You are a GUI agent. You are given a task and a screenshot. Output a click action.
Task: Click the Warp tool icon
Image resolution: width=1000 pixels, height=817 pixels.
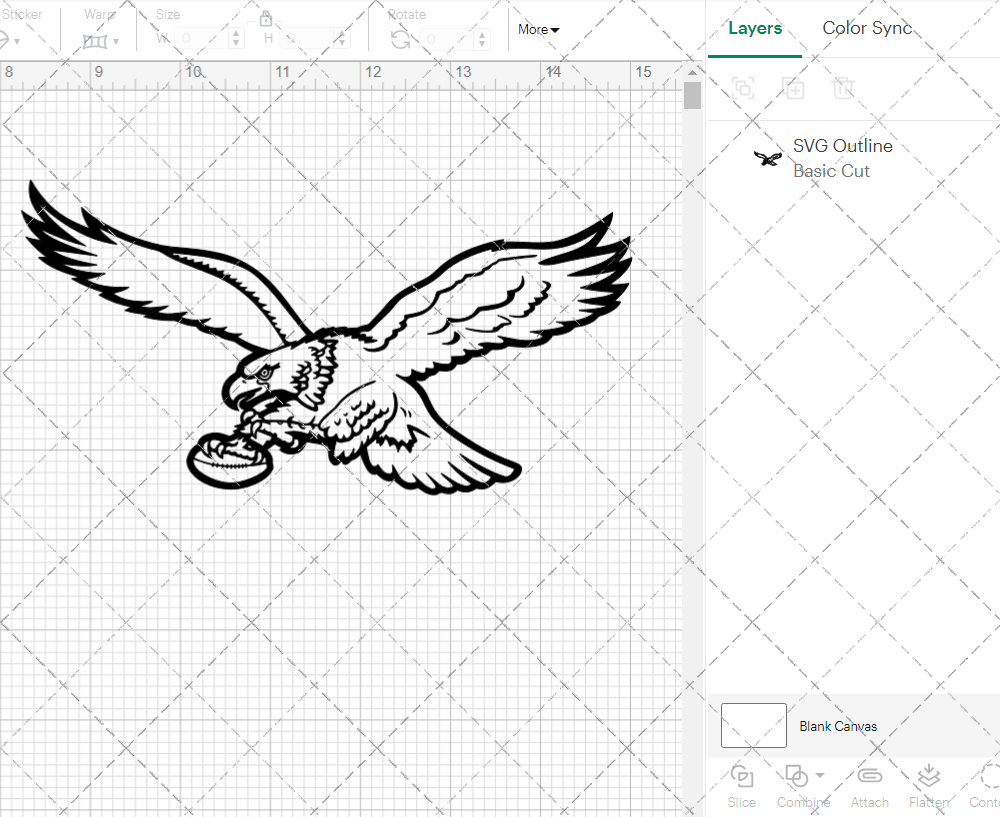(97, 40)
